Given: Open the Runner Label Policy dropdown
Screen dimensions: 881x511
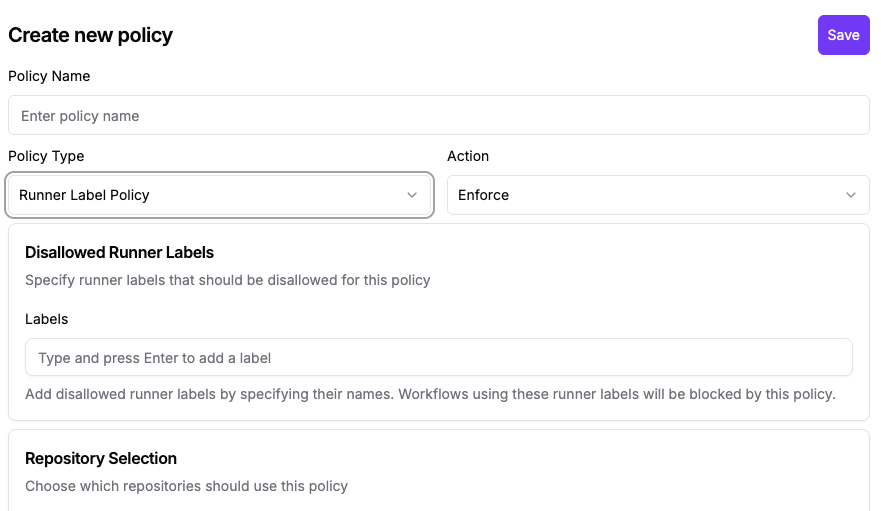Looking at the screenshot, I should coord(220,195).
